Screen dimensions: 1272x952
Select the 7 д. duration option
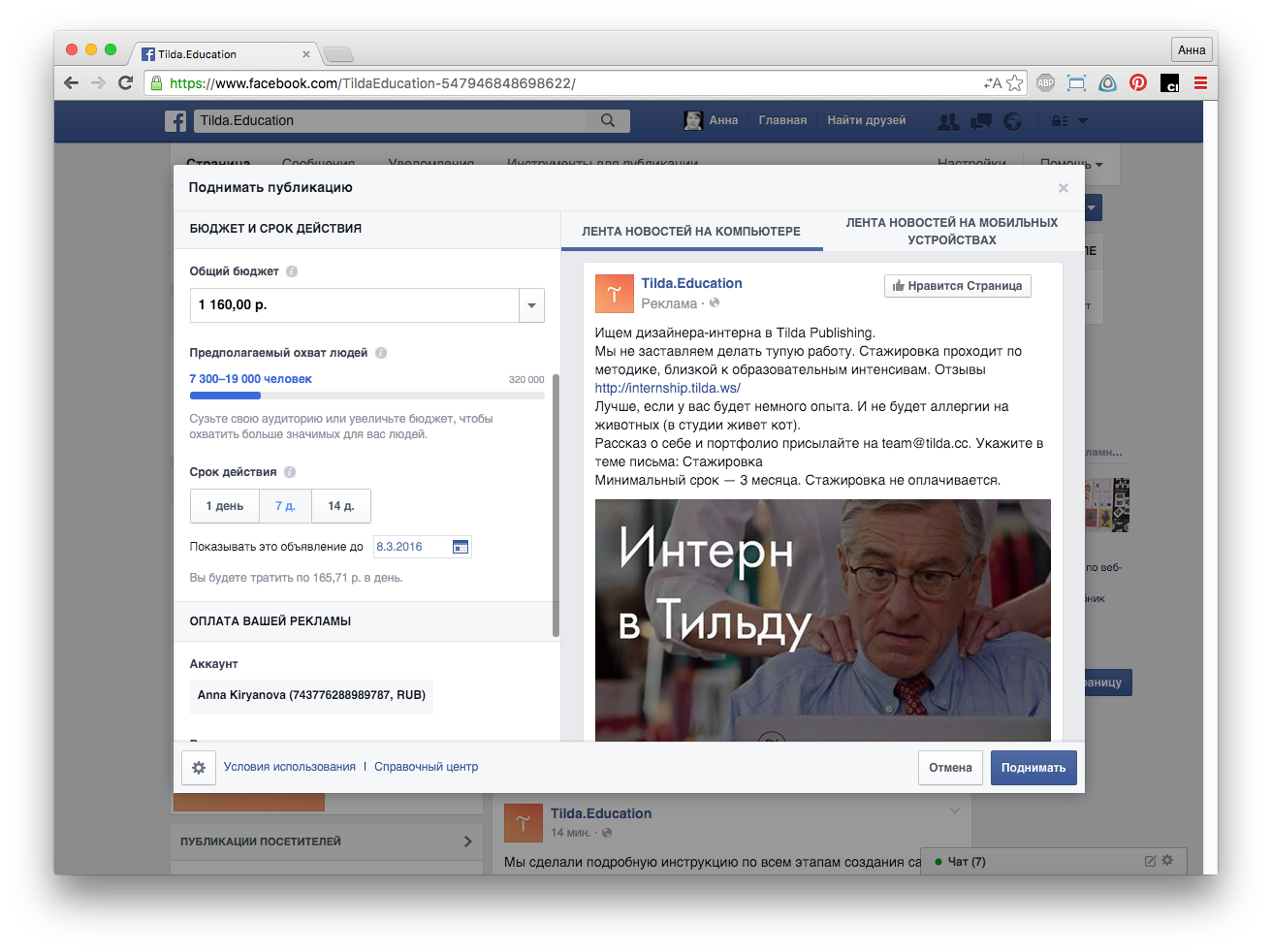pos(285,506)
